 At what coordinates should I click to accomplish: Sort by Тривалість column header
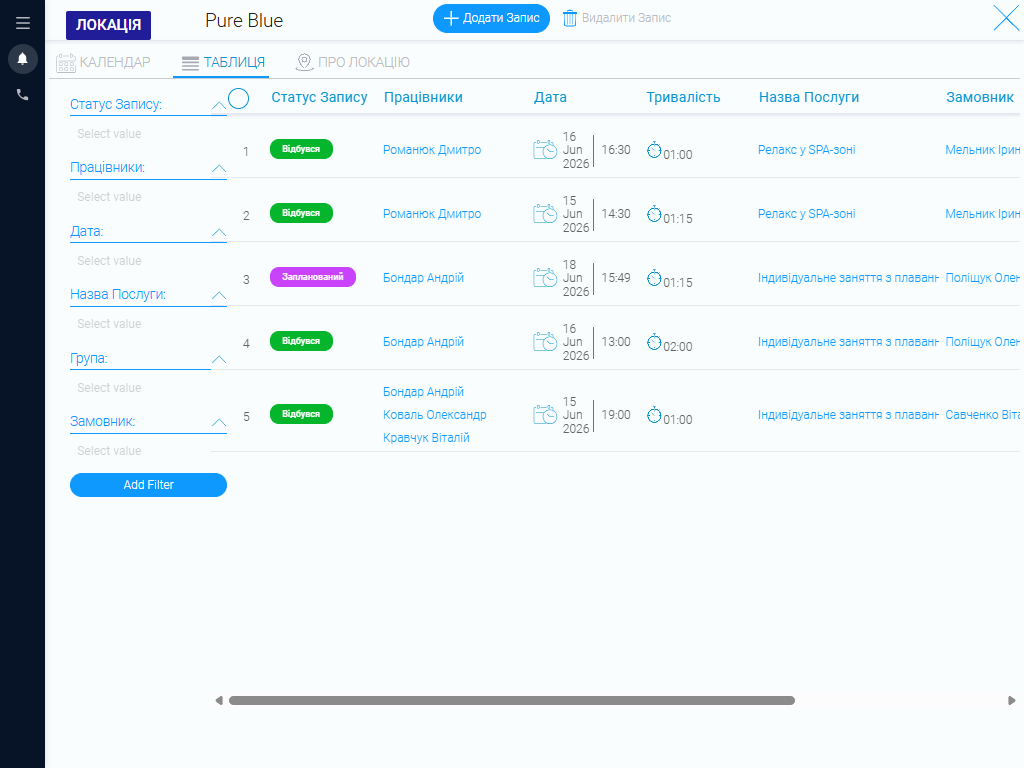[x=683, y=97]
